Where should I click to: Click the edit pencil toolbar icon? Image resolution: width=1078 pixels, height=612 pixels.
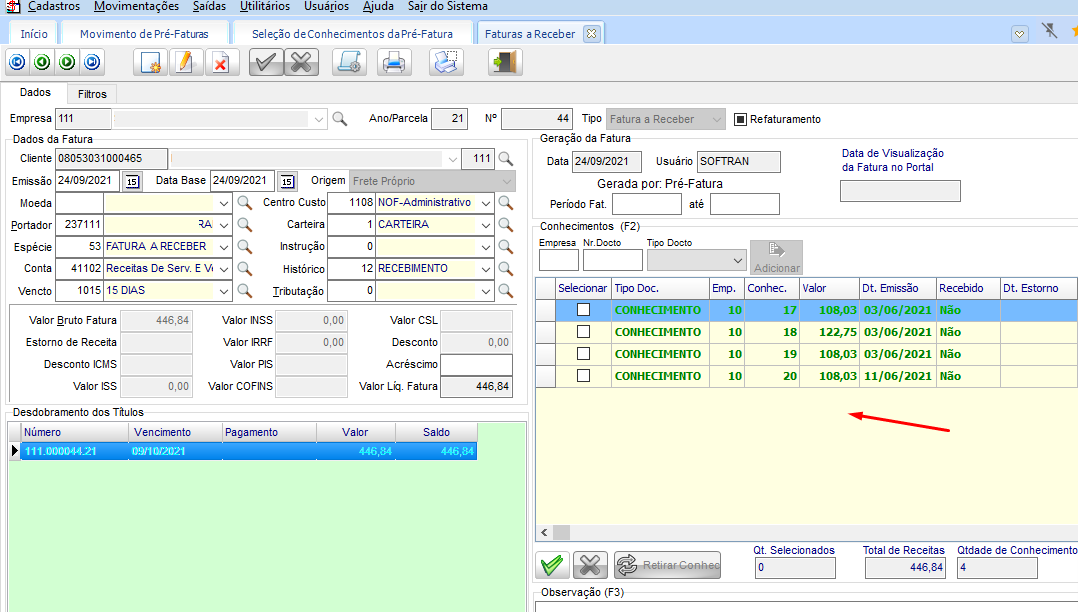click(x=184, y=63)
